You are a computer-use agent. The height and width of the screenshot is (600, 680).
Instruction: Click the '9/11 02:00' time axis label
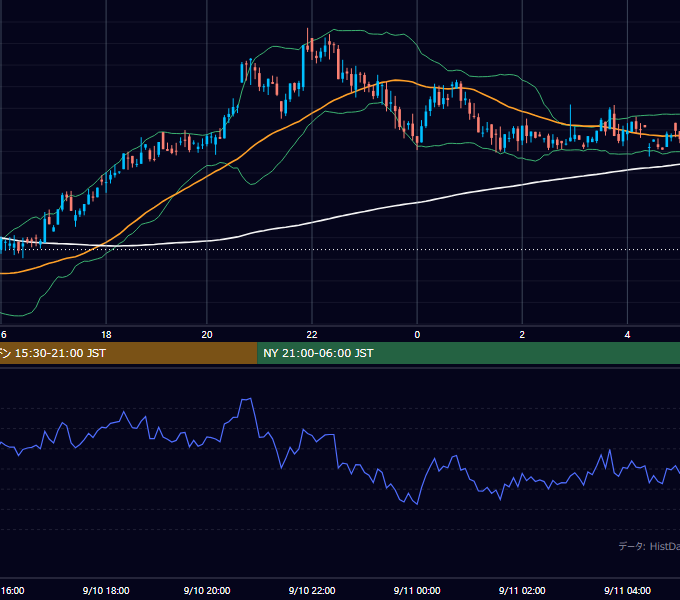click(x=522, y=590)
